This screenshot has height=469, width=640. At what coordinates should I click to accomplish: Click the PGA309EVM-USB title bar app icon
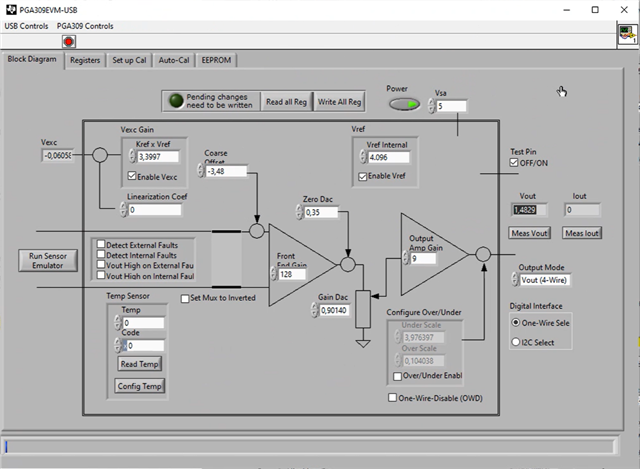11,9
